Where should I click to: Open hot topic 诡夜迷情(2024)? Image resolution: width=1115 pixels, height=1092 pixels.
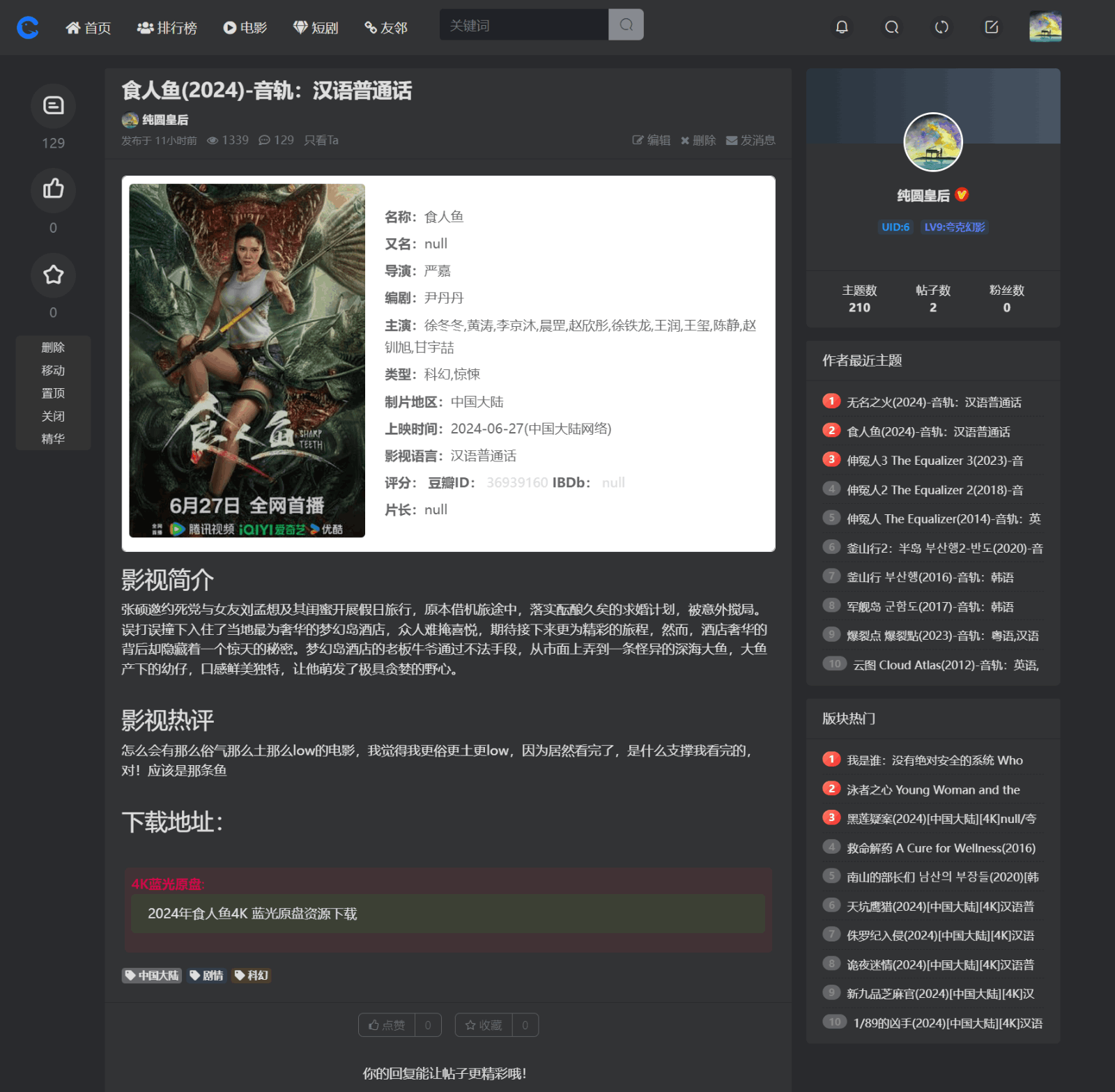pyautogui.click(x=940, y=965)
